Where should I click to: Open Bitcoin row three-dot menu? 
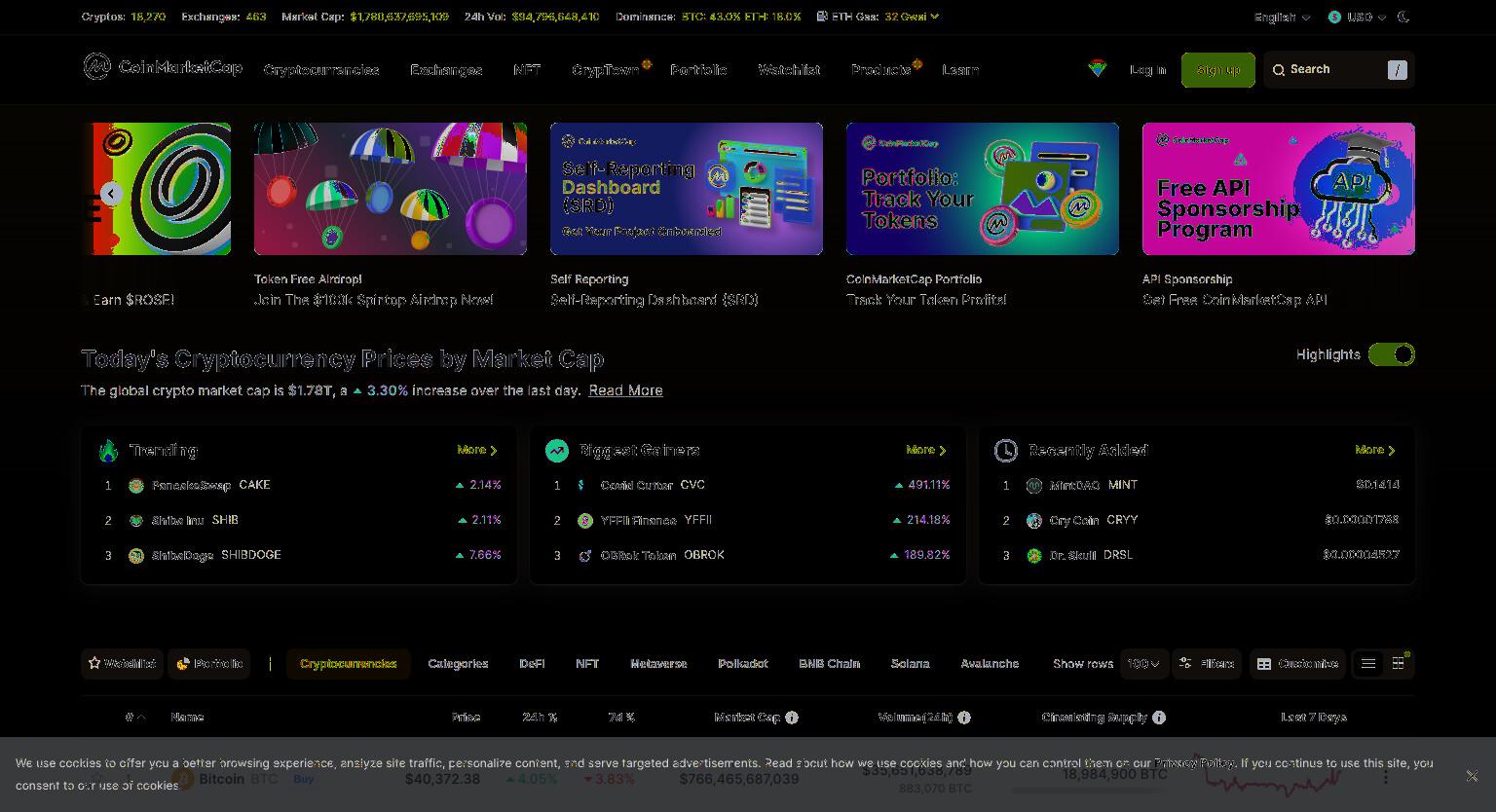[x=1386, y=777]
